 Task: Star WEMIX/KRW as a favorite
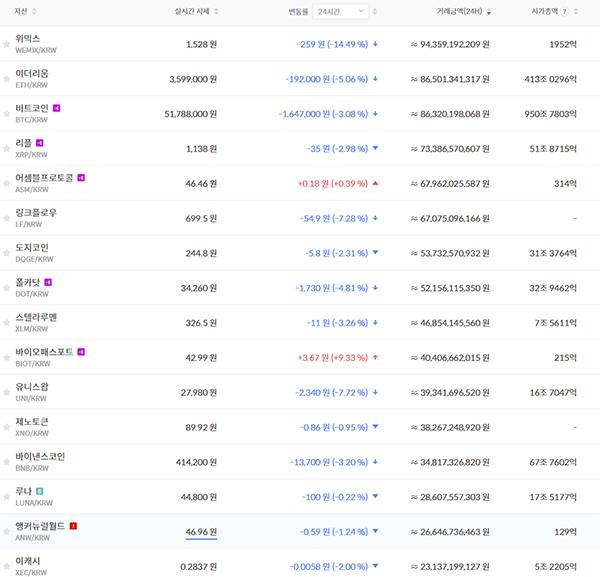pyautogui.click(x=7, y=44)
